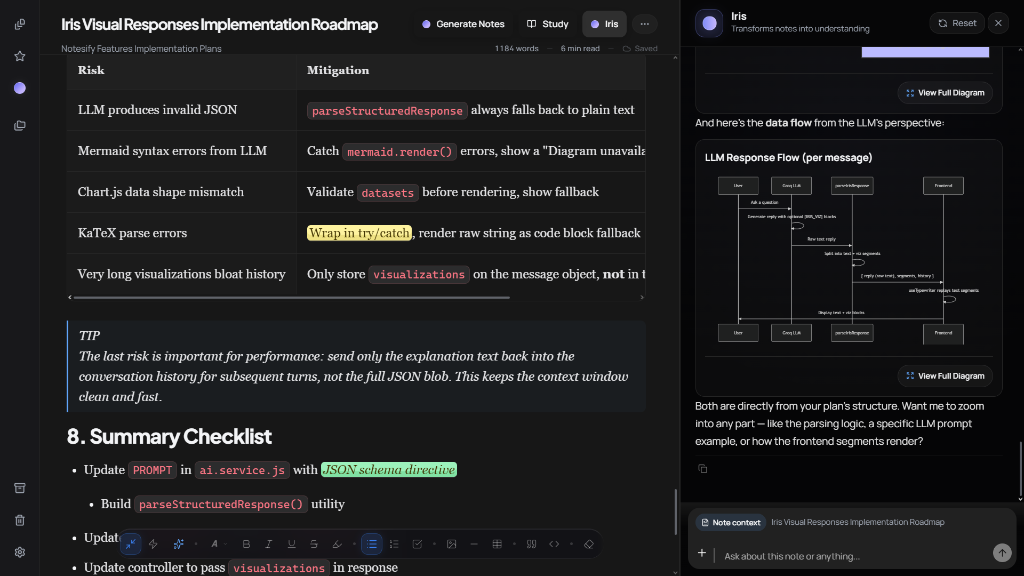Click the mermaid.render() code snippet

tap(400, 152)
